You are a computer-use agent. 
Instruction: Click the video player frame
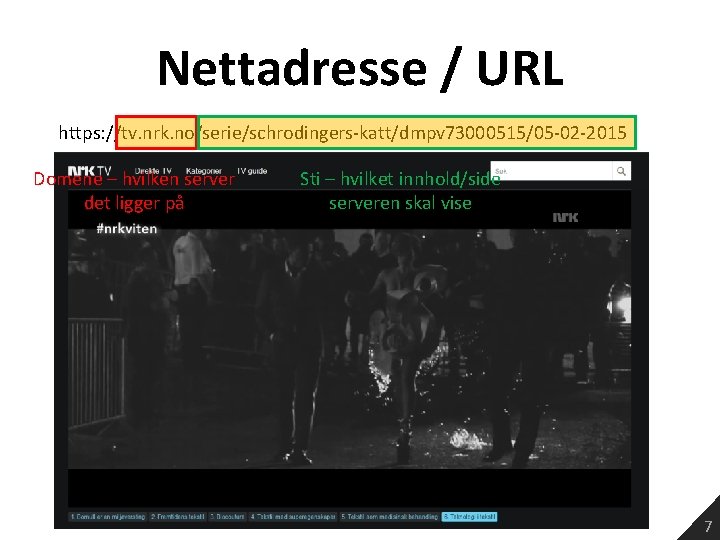click(x=349, y=349)
